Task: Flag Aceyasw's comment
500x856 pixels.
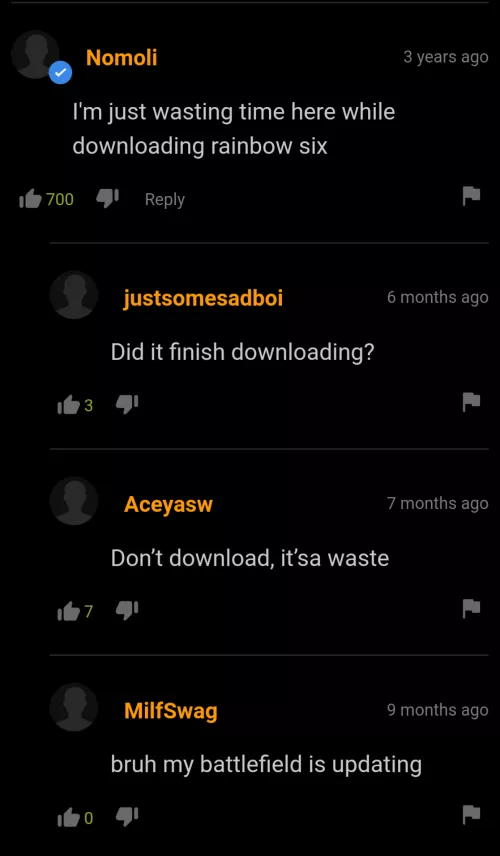Action: coord(471,608)
